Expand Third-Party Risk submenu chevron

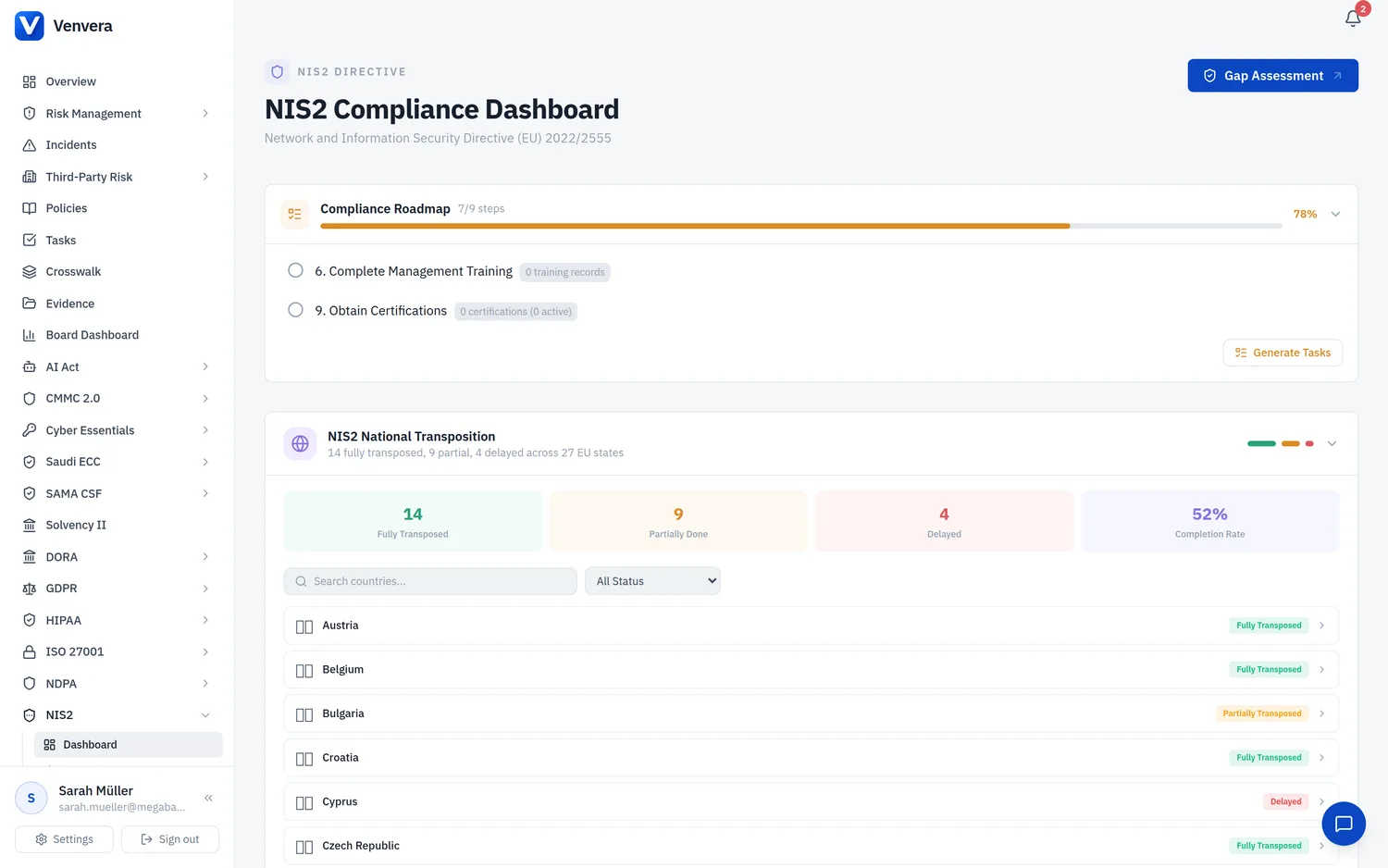tap(205, 177)
